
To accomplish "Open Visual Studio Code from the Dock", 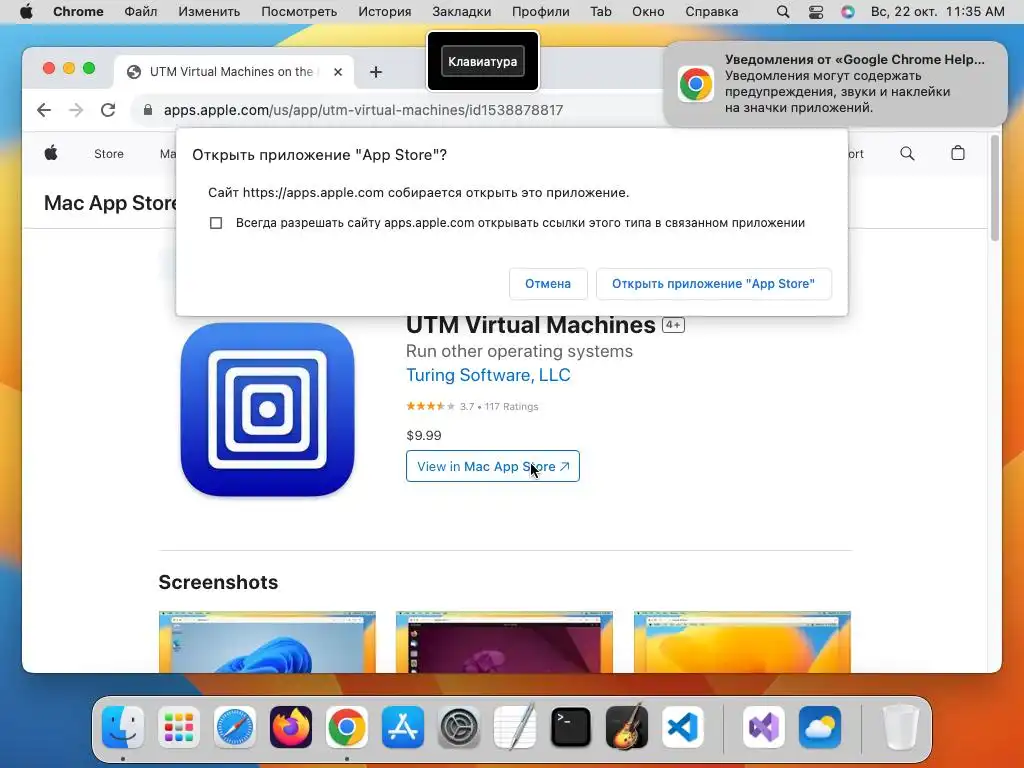I will (683, 727).
